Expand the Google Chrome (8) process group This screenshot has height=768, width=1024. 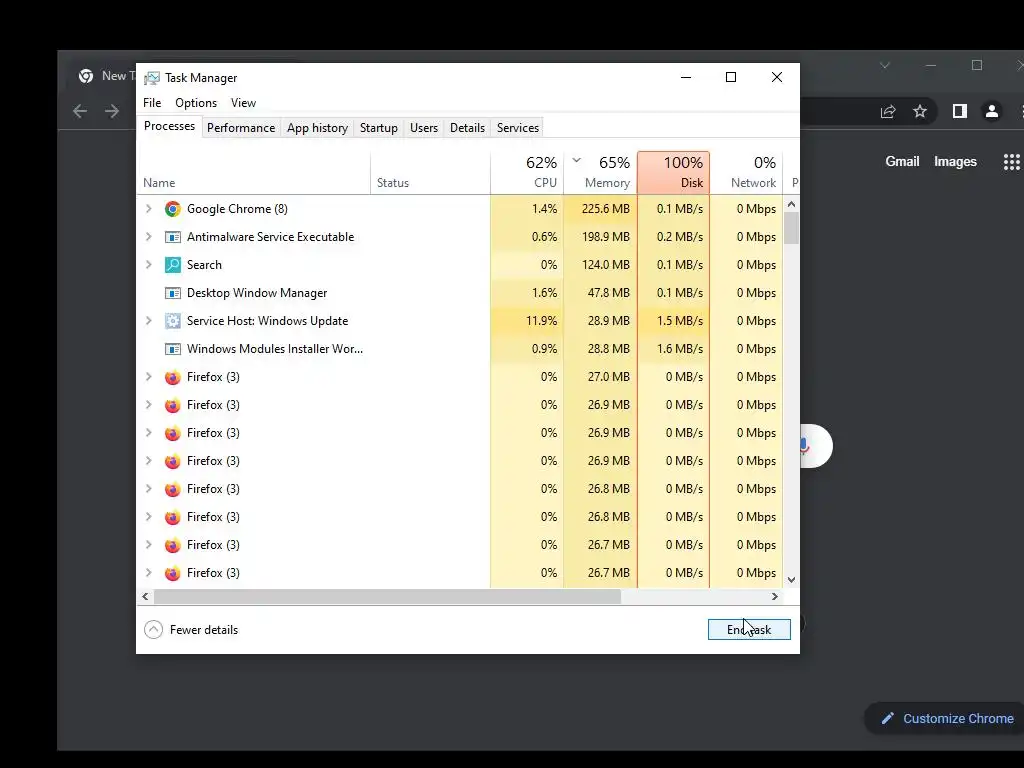[149, 209]
